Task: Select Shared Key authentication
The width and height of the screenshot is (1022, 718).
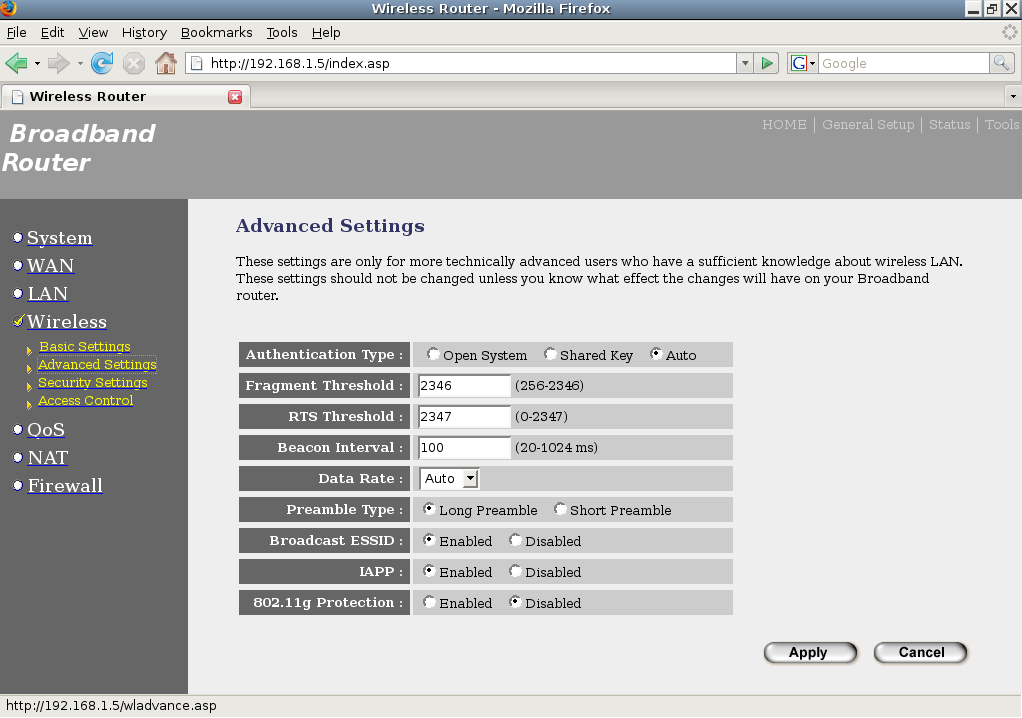Action: pos(550,354)
